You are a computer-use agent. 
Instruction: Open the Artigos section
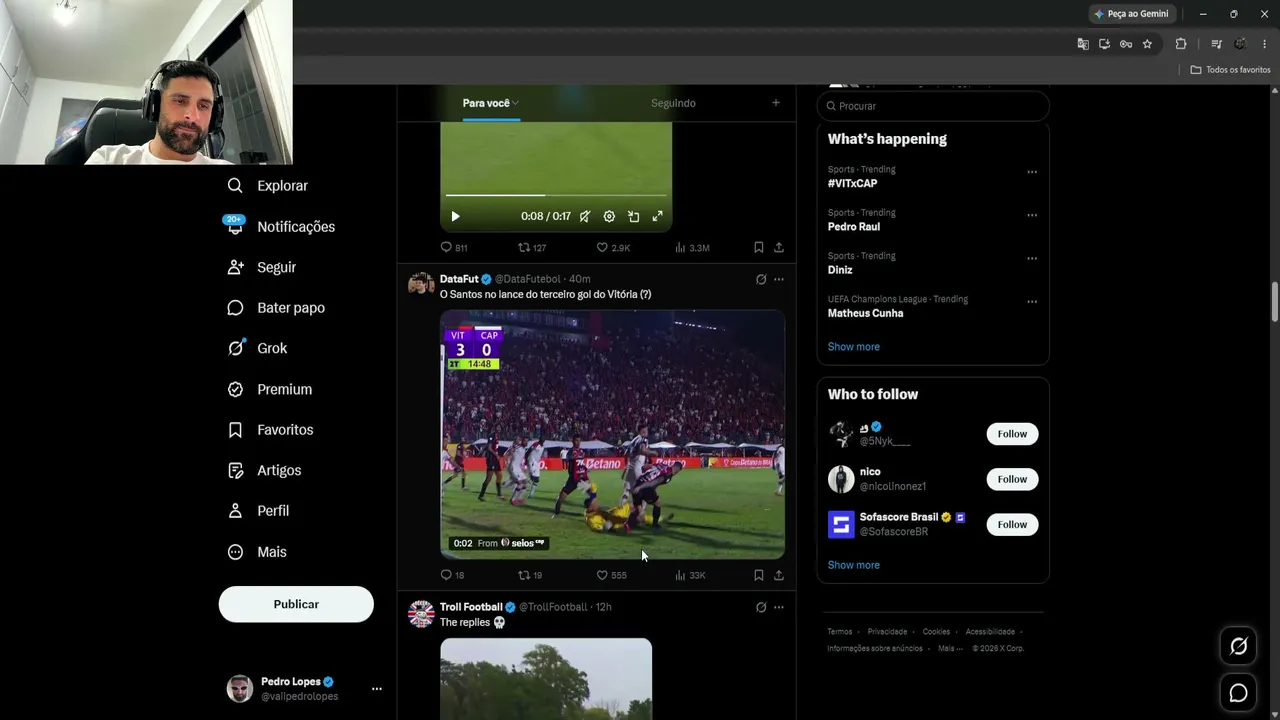(x=264, y=471)
